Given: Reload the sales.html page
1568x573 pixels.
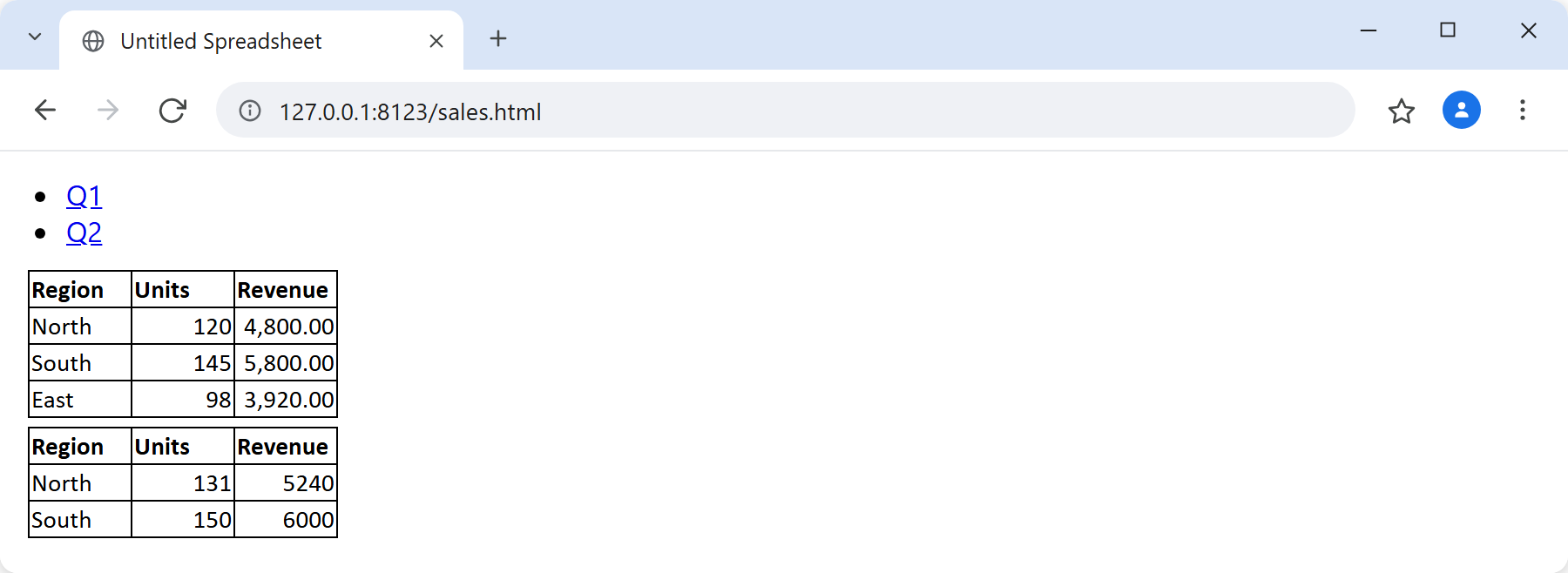Looking at the screenshot, I should [x=172, y=111].
